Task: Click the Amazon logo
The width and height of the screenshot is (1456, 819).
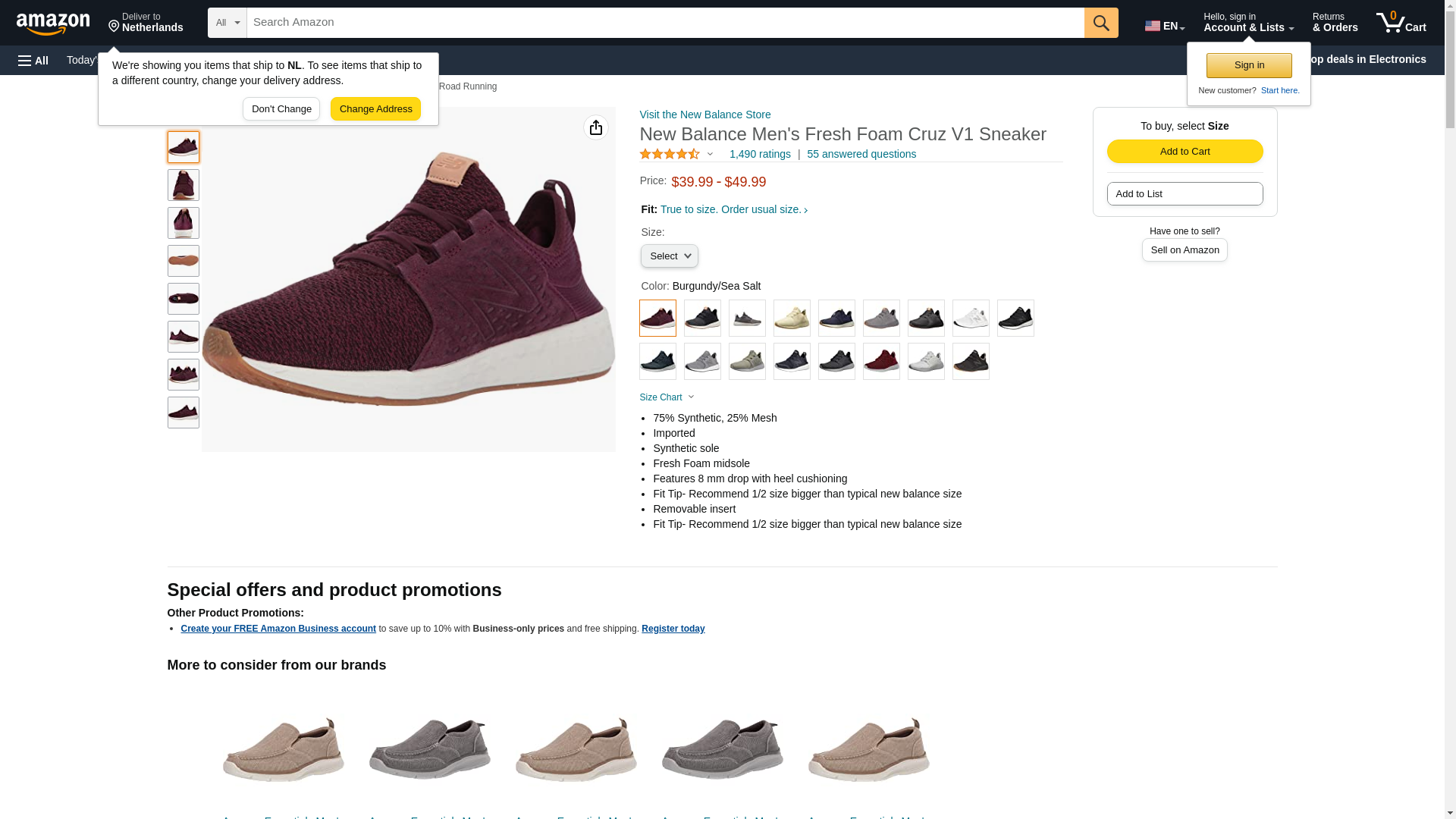Action: pyautogui.click(x=53, y=24)
